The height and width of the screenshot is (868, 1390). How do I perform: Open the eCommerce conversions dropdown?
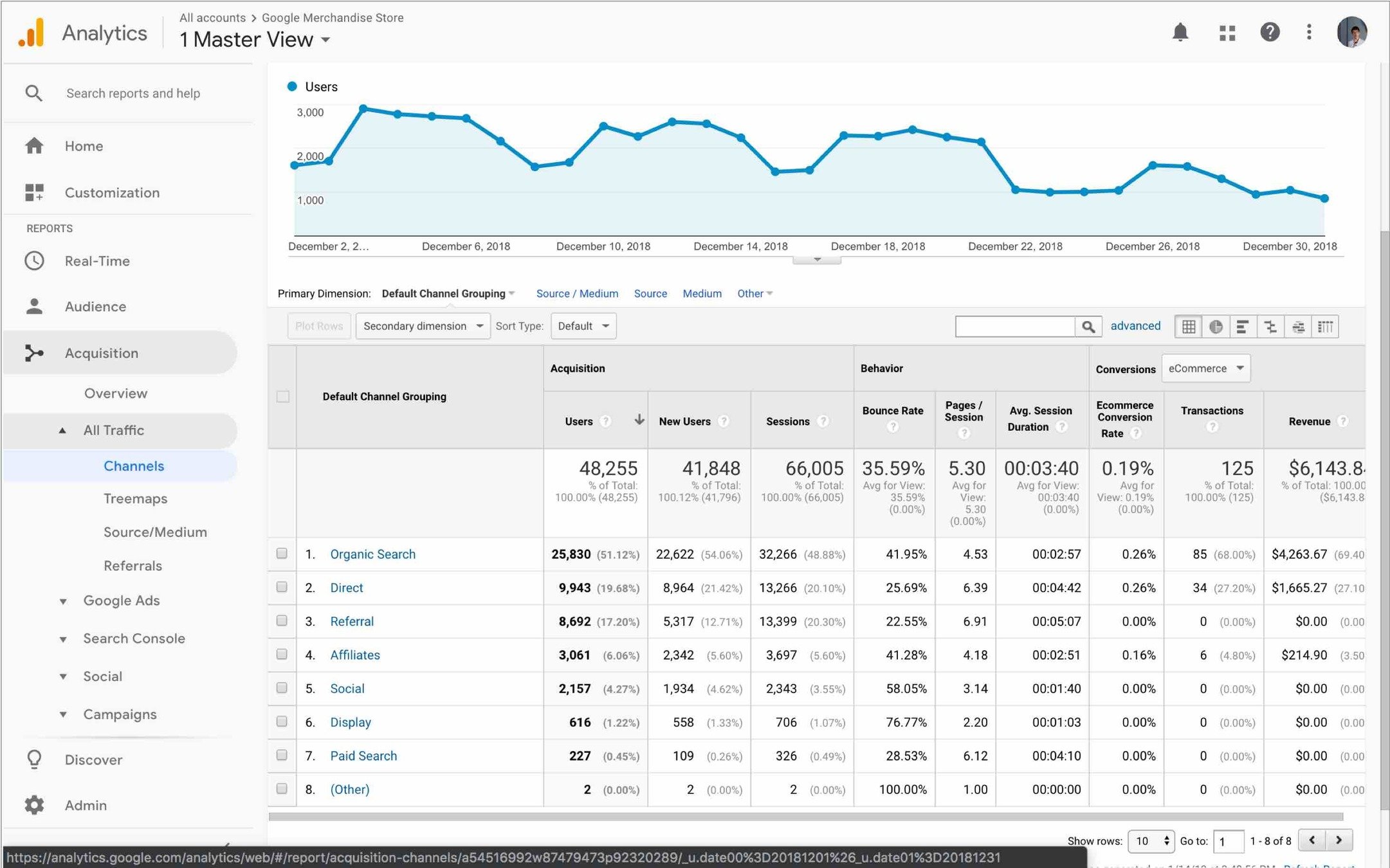(x=1205, y=368)
